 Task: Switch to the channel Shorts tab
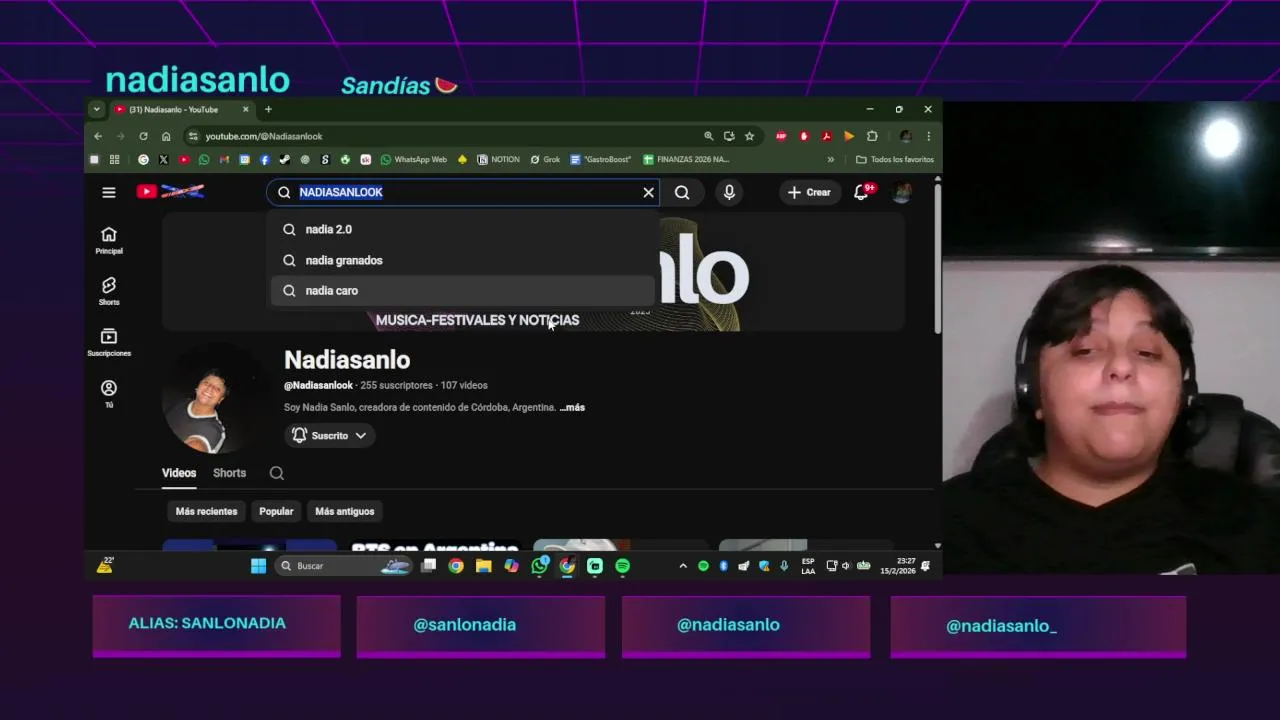coord(229,473)
